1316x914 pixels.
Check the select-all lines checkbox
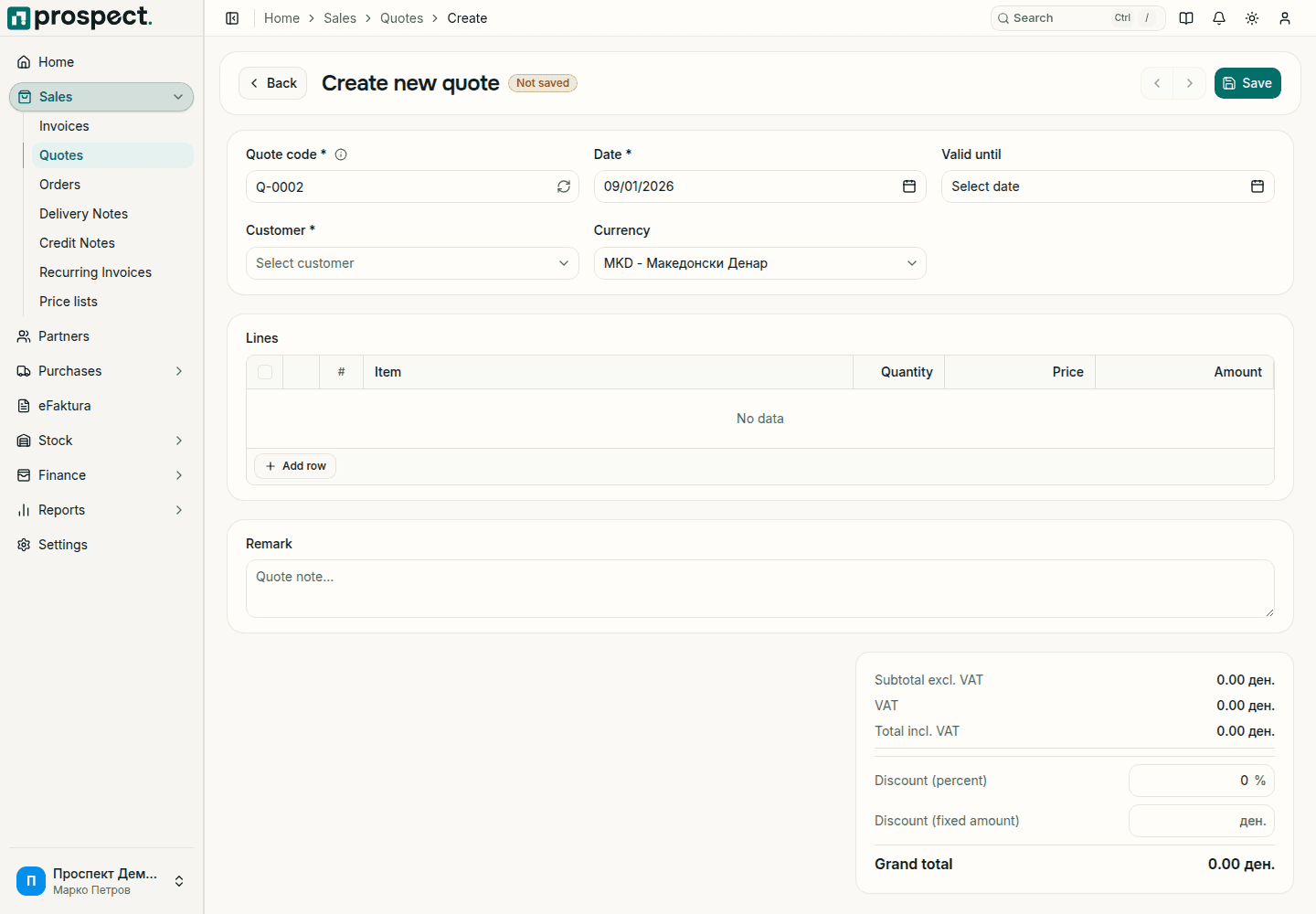[265, 372]
